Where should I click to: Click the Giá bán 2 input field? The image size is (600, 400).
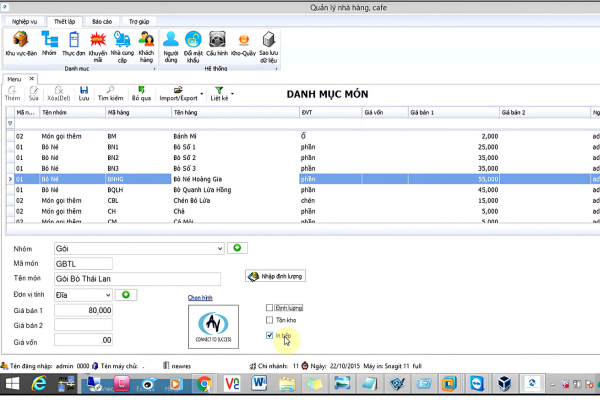coord(83,325)
